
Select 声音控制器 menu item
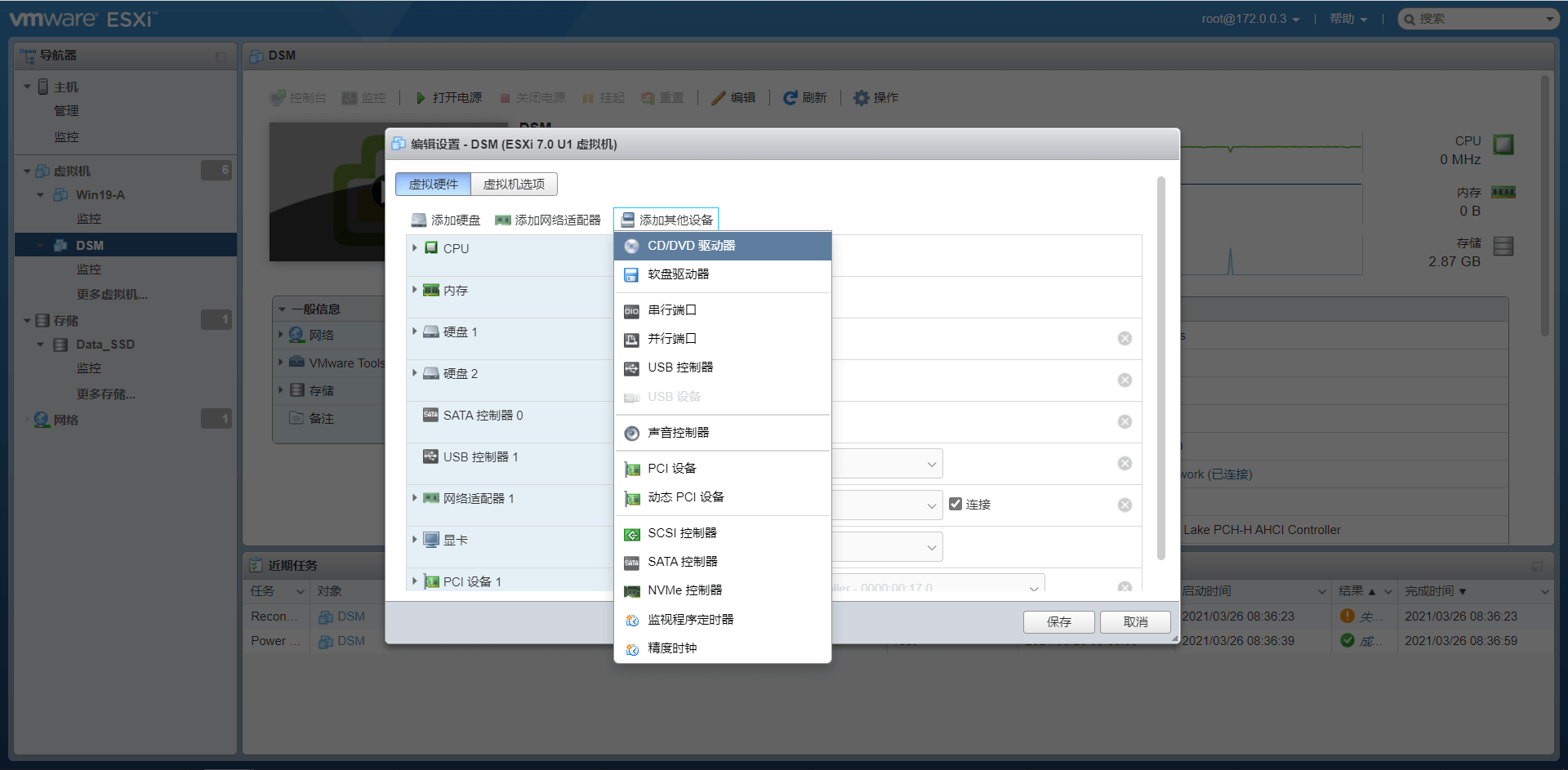point(722,433)
